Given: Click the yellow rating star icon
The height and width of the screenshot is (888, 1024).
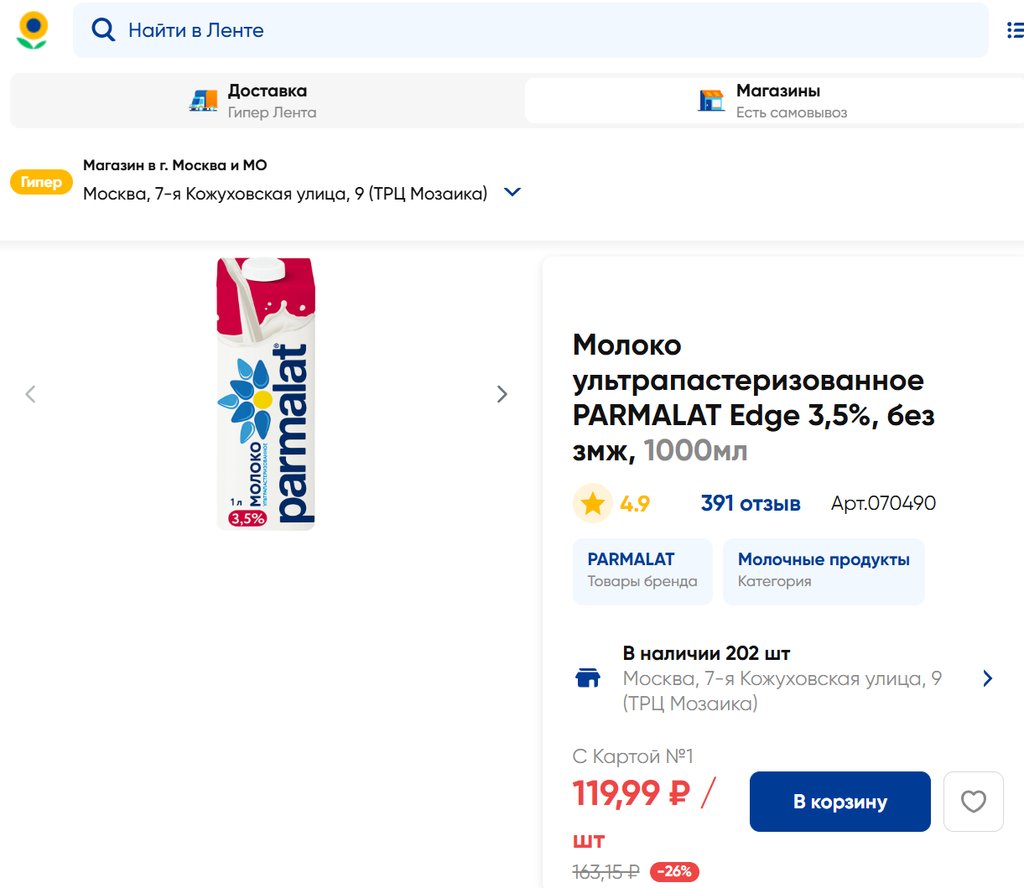Looking at the screenshot, I should (x=593, y=504).
